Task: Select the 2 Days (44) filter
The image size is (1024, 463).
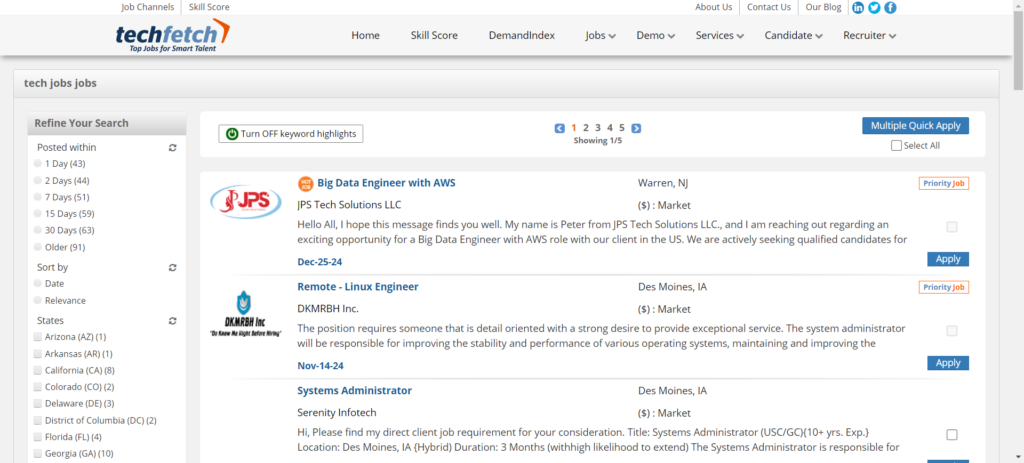Action: (39, 181)
